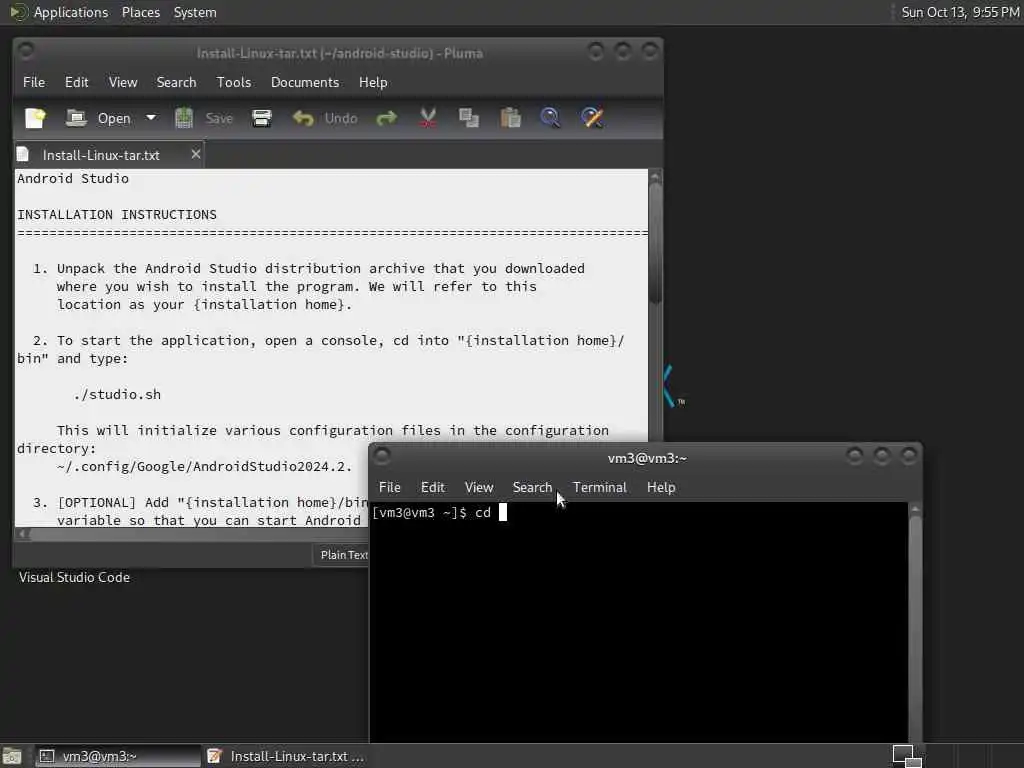Click the Pluma horizontal scrollbar left arrow
The height and width of the screenshot is (768, 1024).
23,534
